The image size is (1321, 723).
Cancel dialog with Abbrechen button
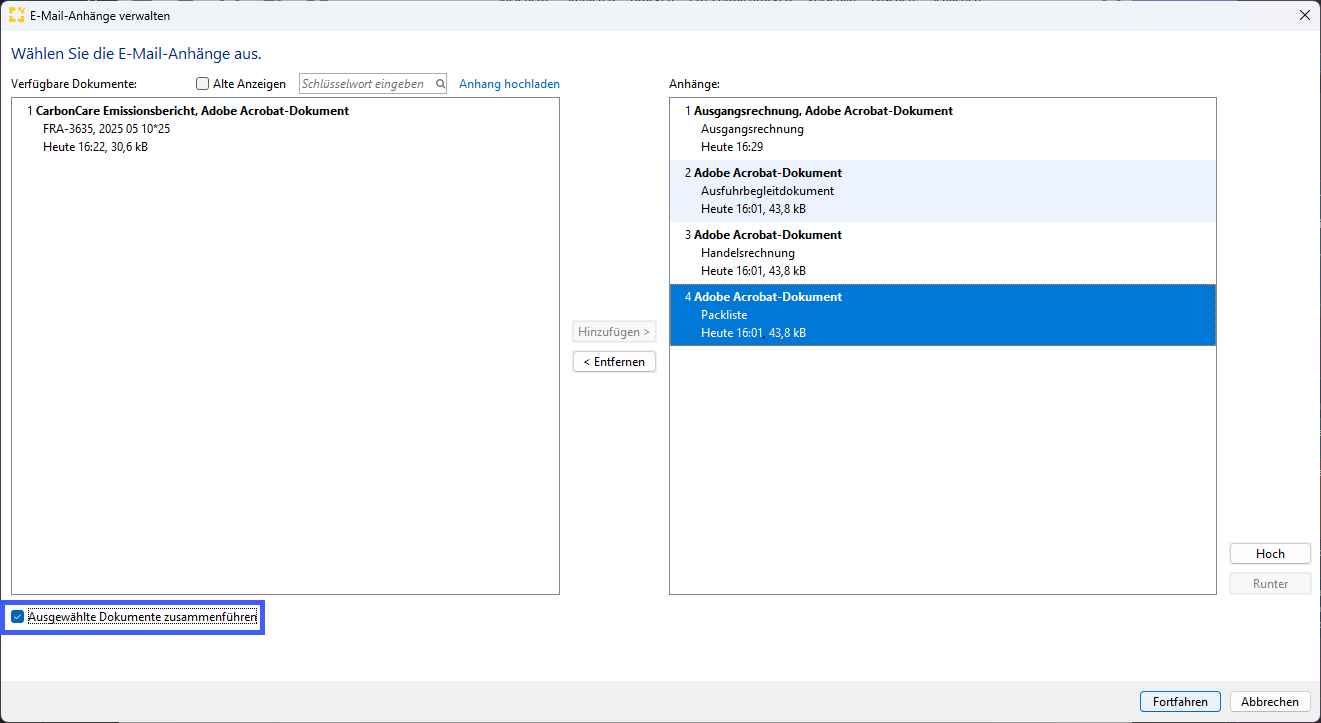1270,702
